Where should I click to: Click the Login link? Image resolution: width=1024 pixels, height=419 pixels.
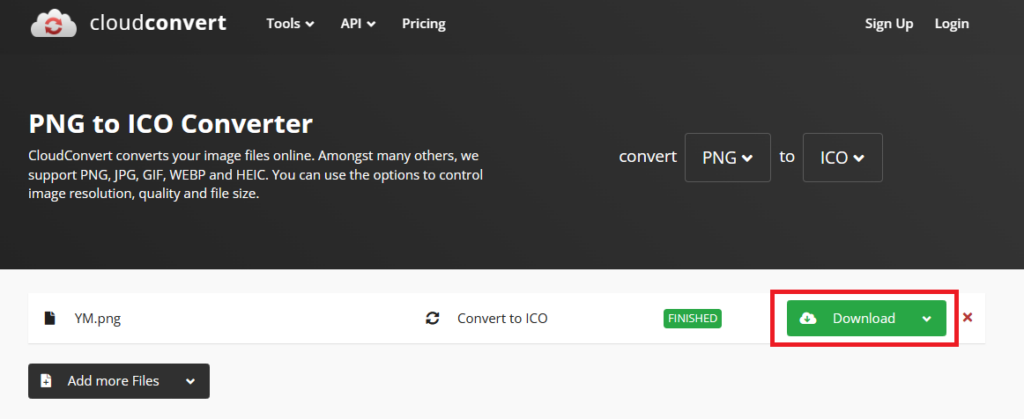coord(951,24)
